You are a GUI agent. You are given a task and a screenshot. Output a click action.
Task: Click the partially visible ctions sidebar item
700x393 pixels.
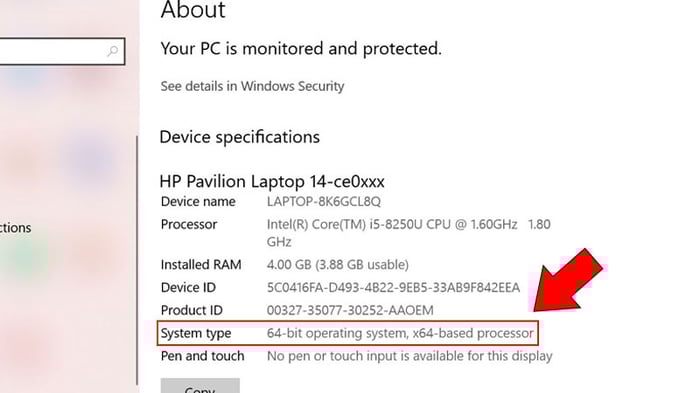[x=16, y=228]
